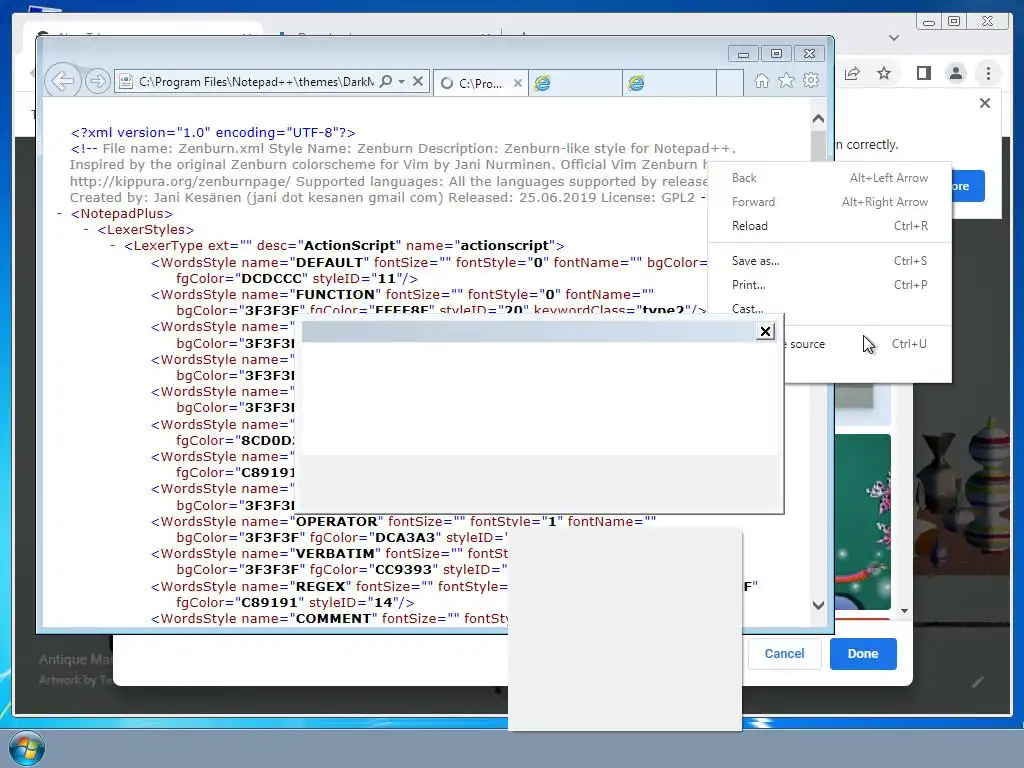This screenshot has width=1024, height=768.
Task: Switch to second Internet Explorer tab
Action: [575, 83]
